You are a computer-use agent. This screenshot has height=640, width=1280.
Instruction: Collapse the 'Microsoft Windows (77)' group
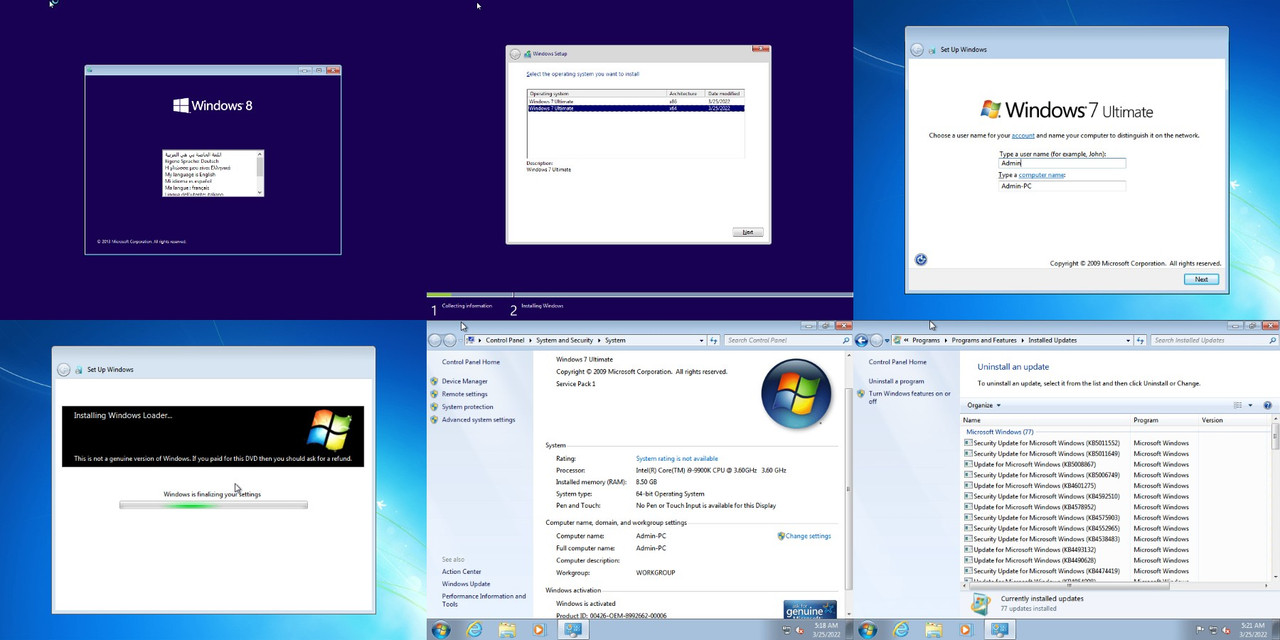pos(1000,432)
